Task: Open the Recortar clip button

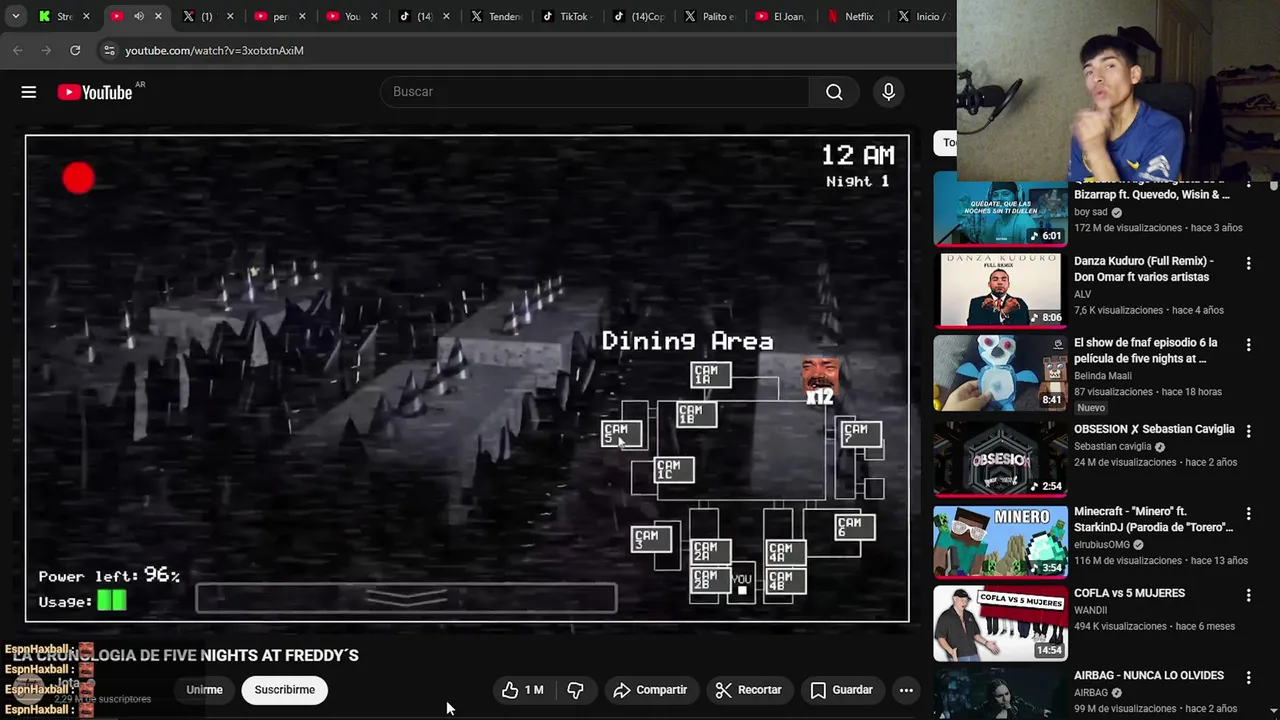Action: (x=748, y=690)
